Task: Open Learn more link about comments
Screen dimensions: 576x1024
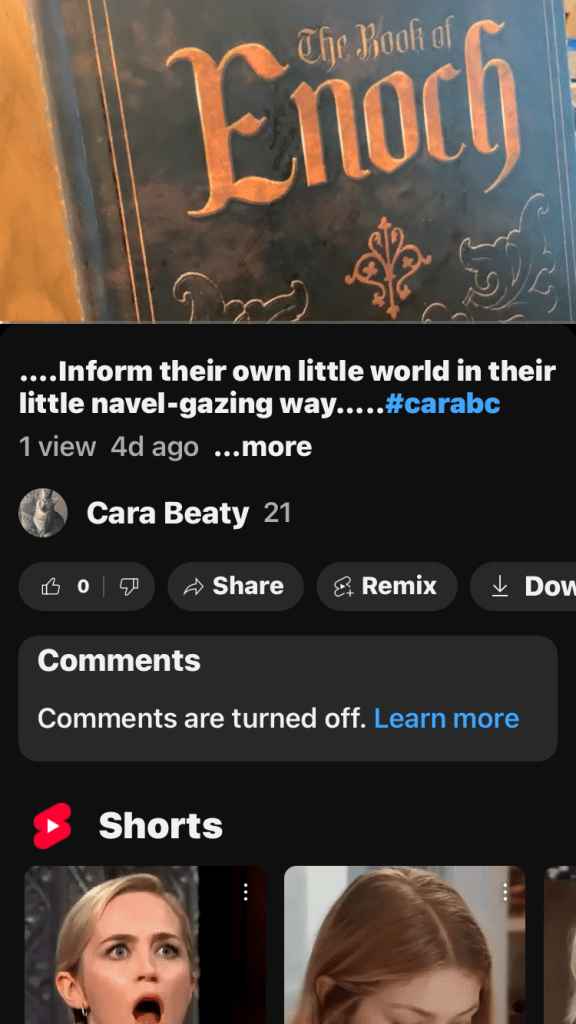Action: [447, 718]
